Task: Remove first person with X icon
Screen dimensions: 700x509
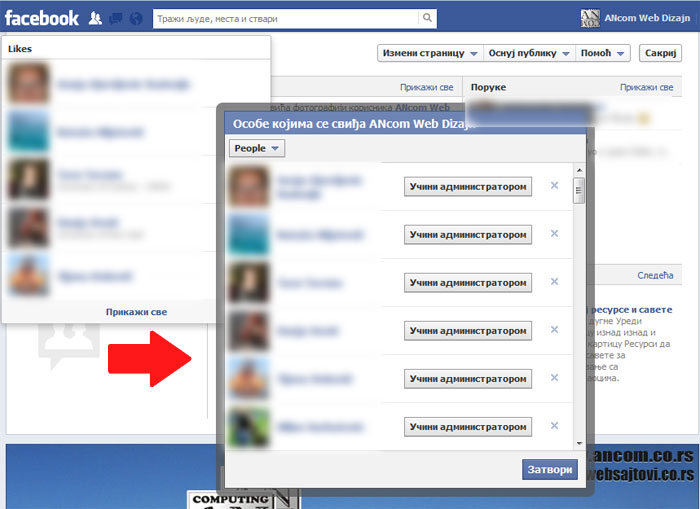Action: click(554, 185)
